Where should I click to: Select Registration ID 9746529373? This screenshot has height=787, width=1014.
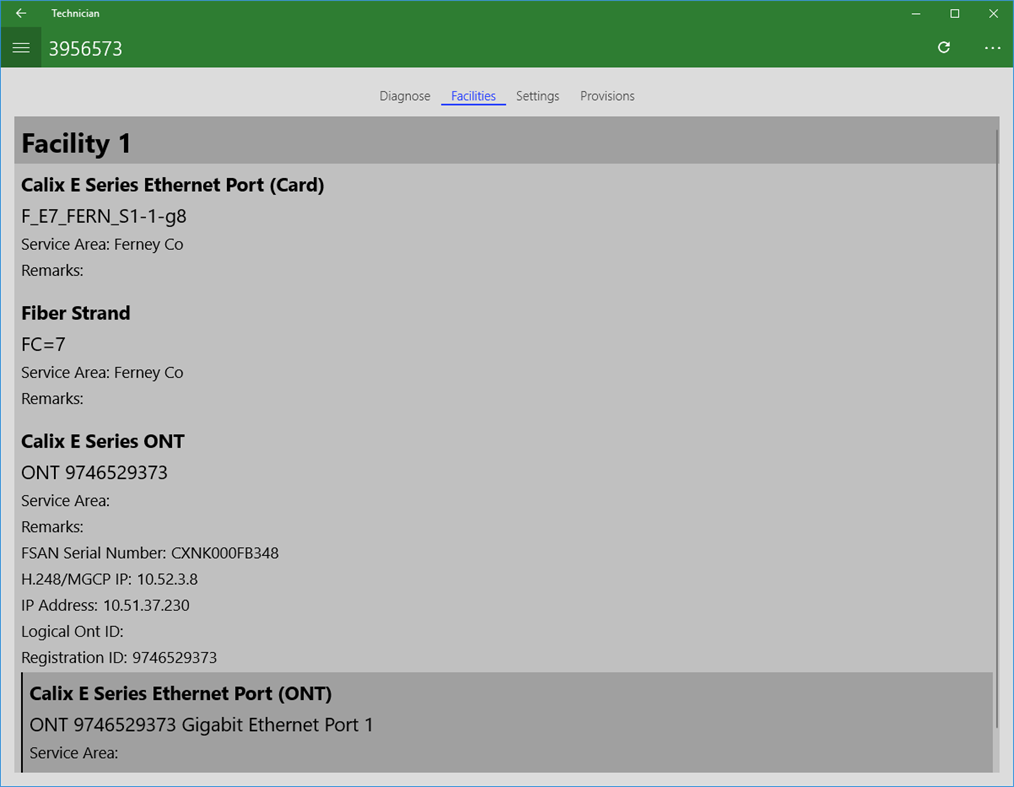[119, 658]
